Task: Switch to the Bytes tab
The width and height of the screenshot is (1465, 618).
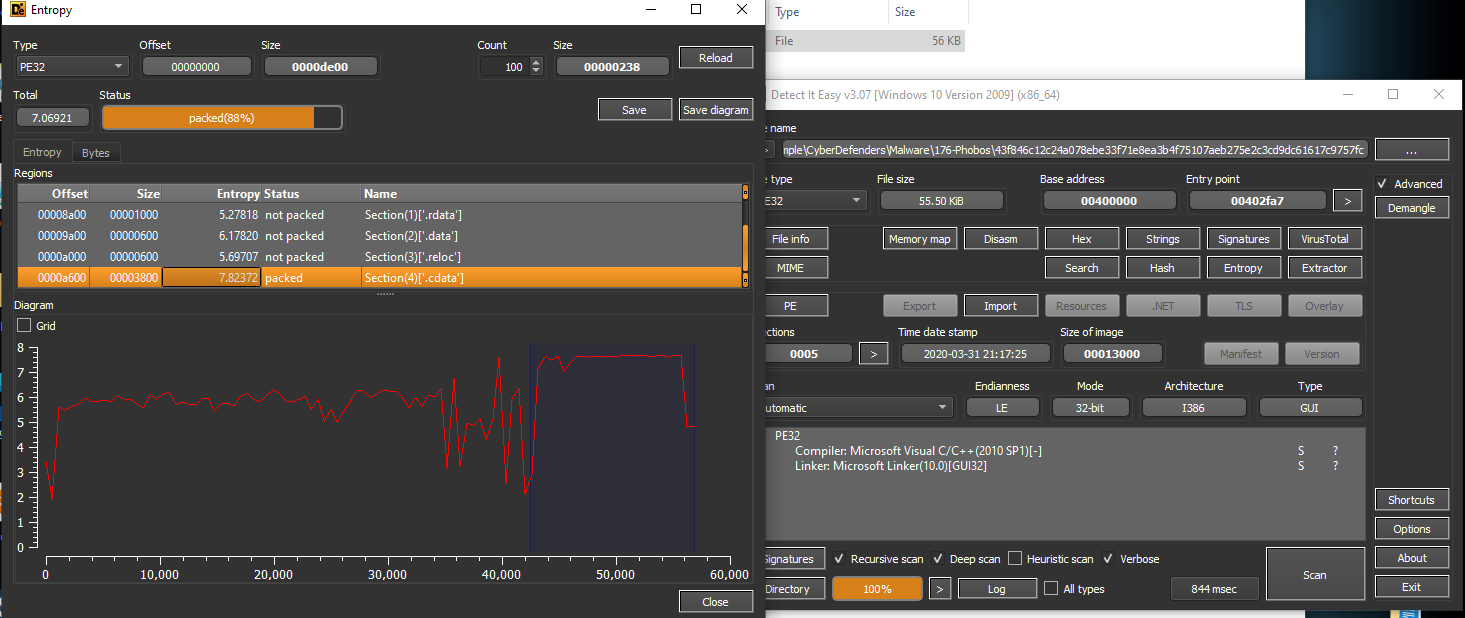Action: click(x=96, y=153)
